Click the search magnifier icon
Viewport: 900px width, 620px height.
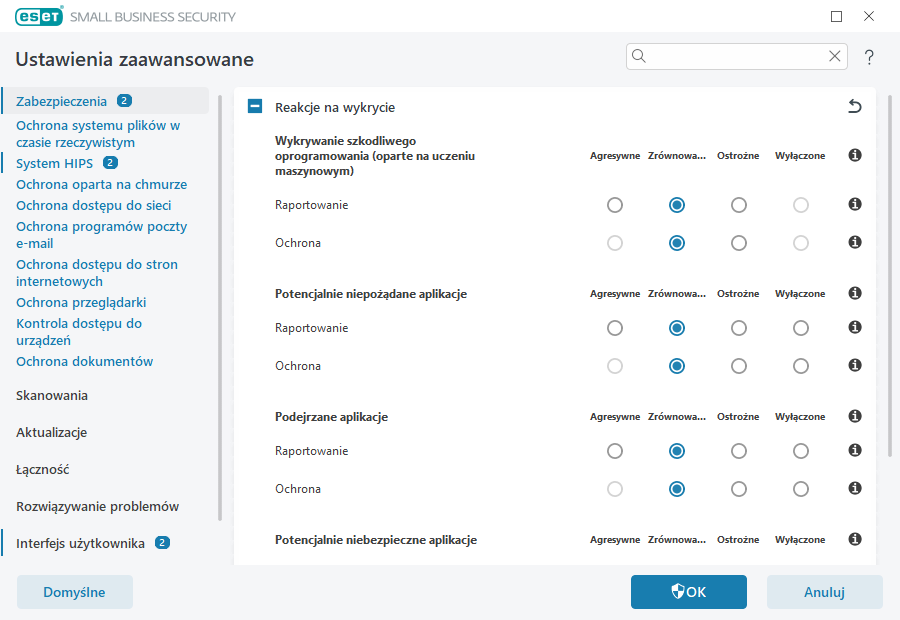coord(639,56)
